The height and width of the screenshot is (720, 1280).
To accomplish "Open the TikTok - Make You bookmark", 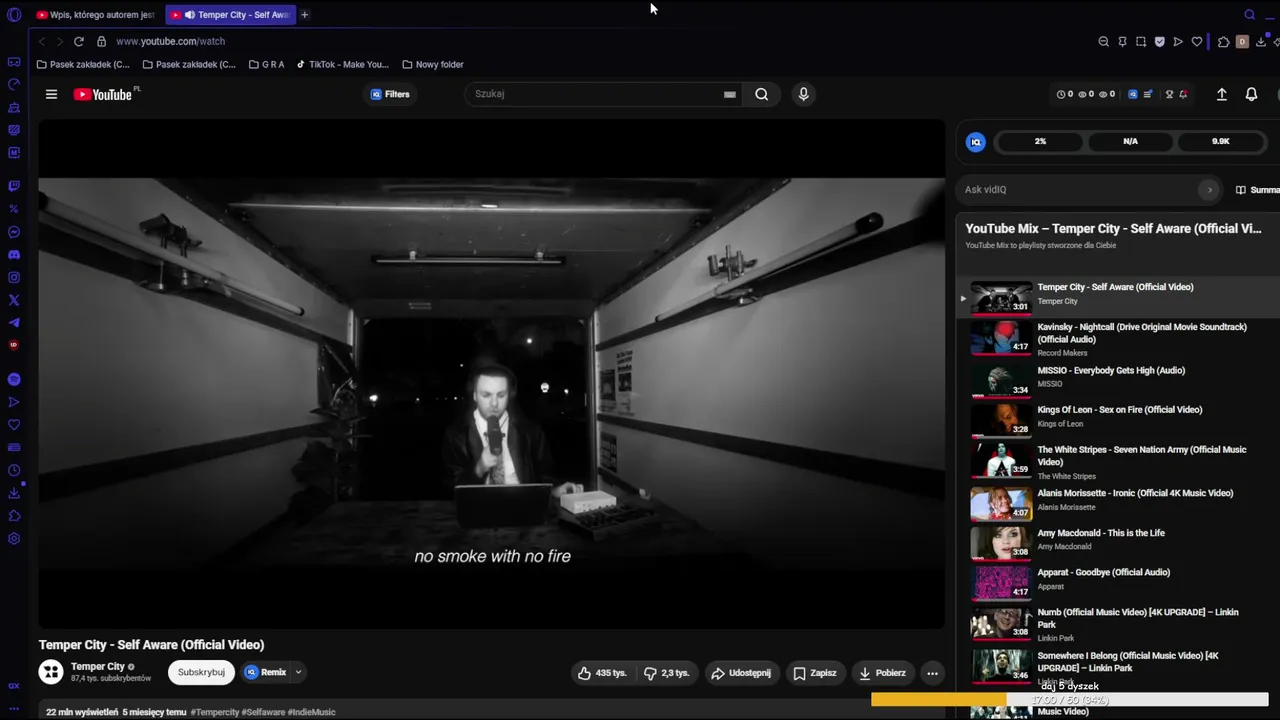I will tap(342, 65).
